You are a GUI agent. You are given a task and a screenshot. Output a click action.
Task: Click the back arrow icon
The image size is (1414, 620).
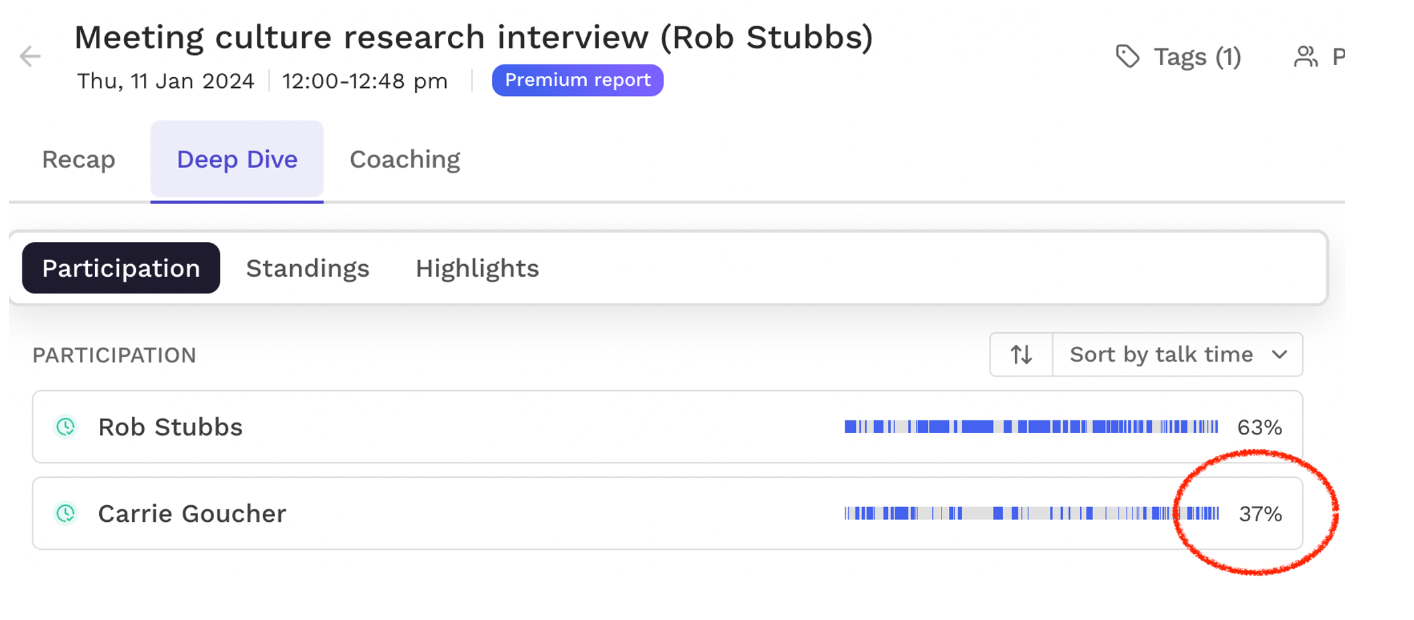pos(30,56)
